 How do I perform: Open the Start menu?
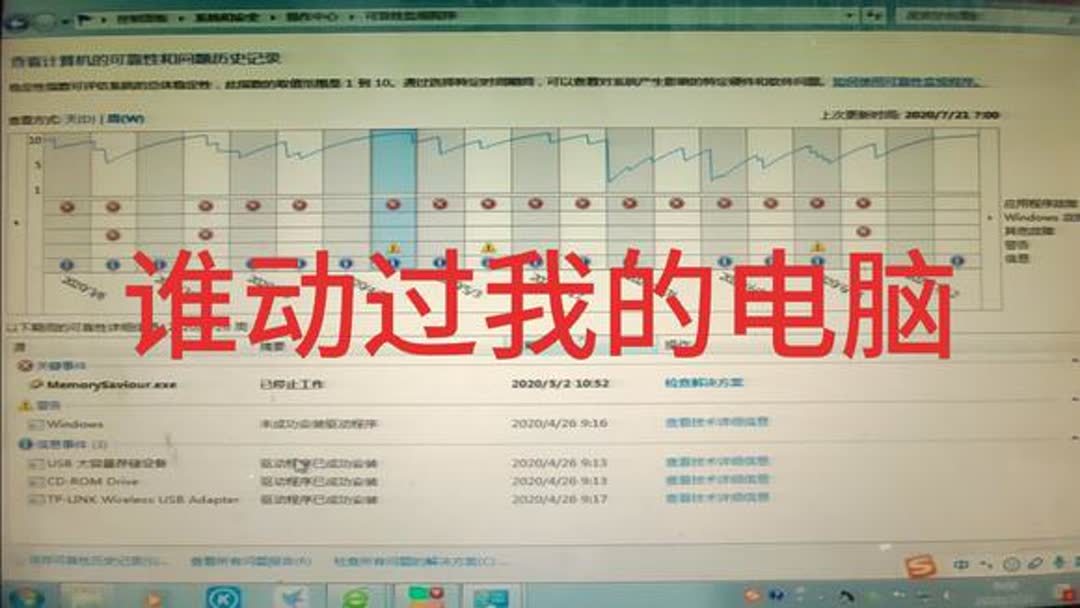[25, 597]
